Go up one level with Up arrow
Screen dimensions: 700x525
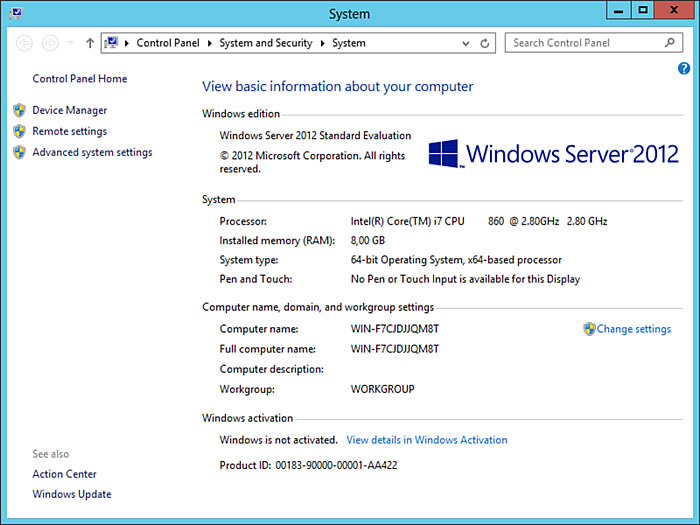point(90,43)
